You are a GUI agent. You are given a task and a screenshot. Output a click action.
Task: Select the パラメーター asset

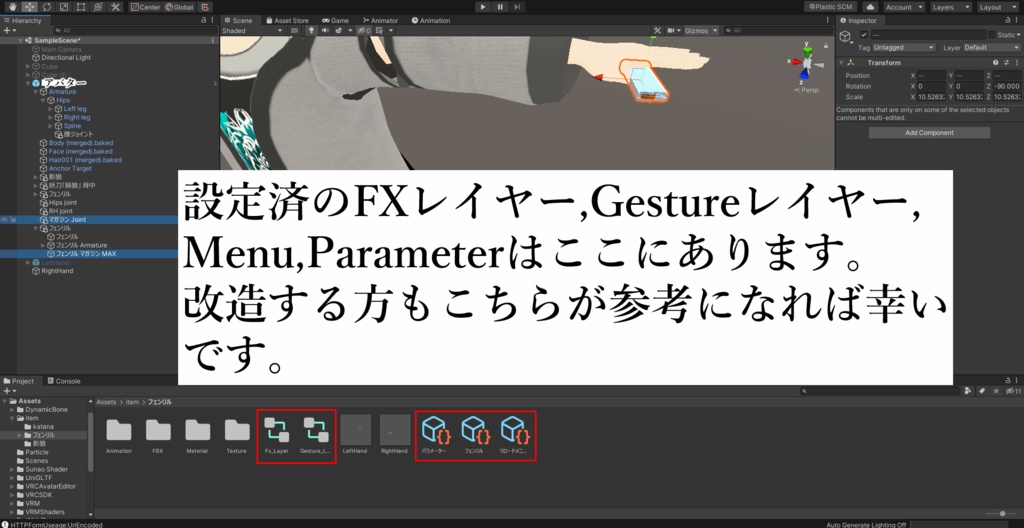[x=434, y=435]
